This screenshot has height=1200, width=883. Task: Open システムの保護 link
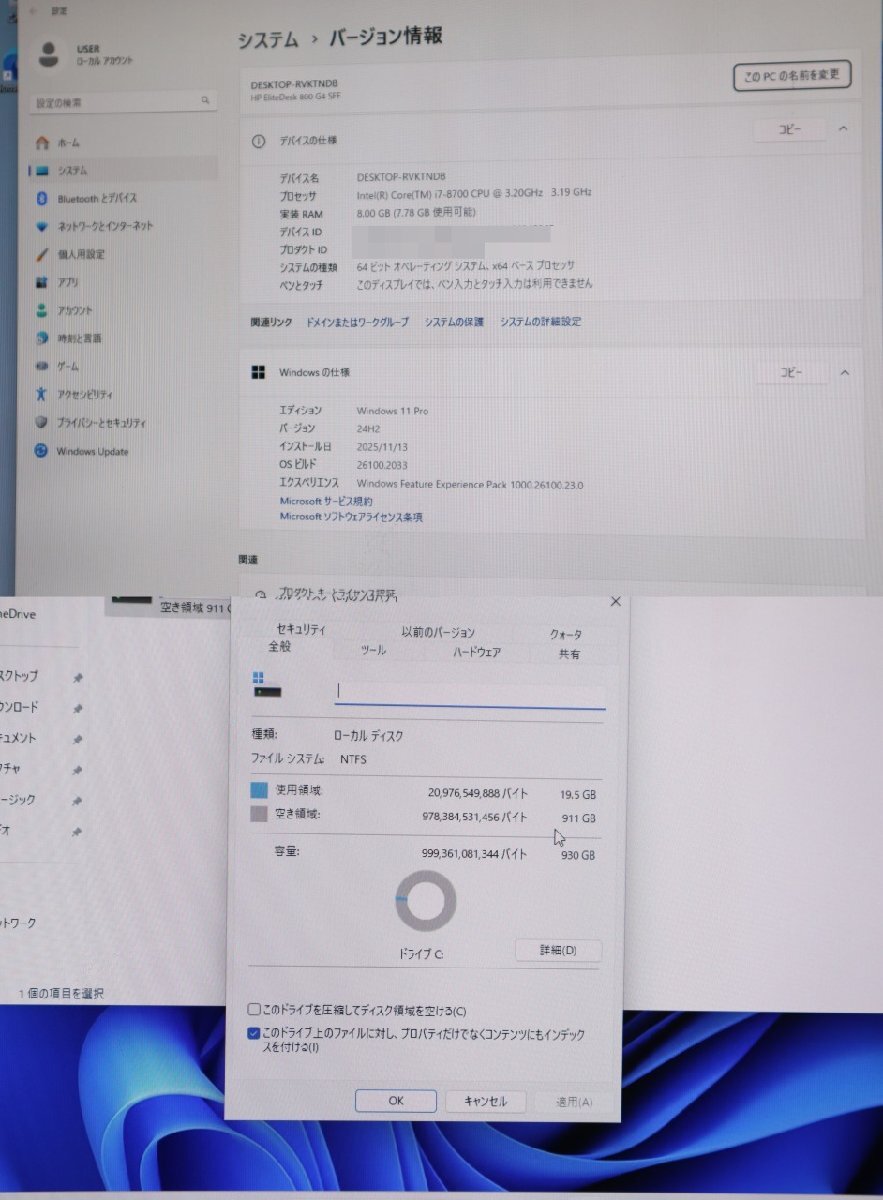tap(454, 322)
